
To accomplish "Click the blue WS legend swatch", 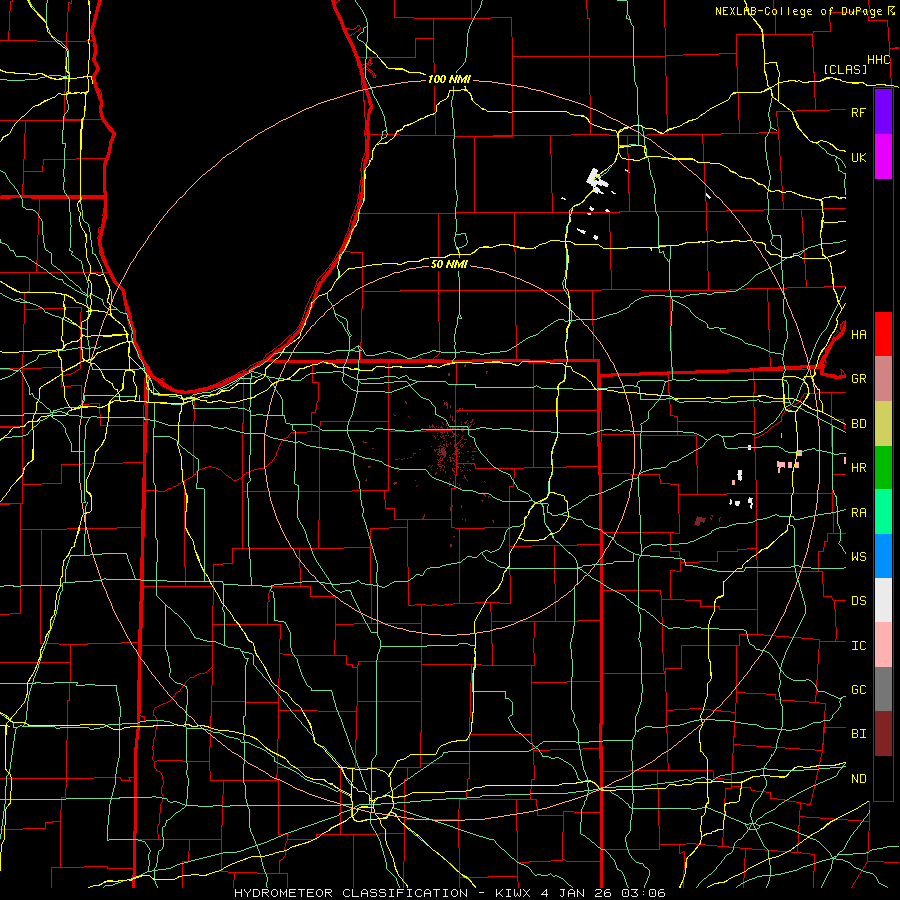I will tap(883, 556).
